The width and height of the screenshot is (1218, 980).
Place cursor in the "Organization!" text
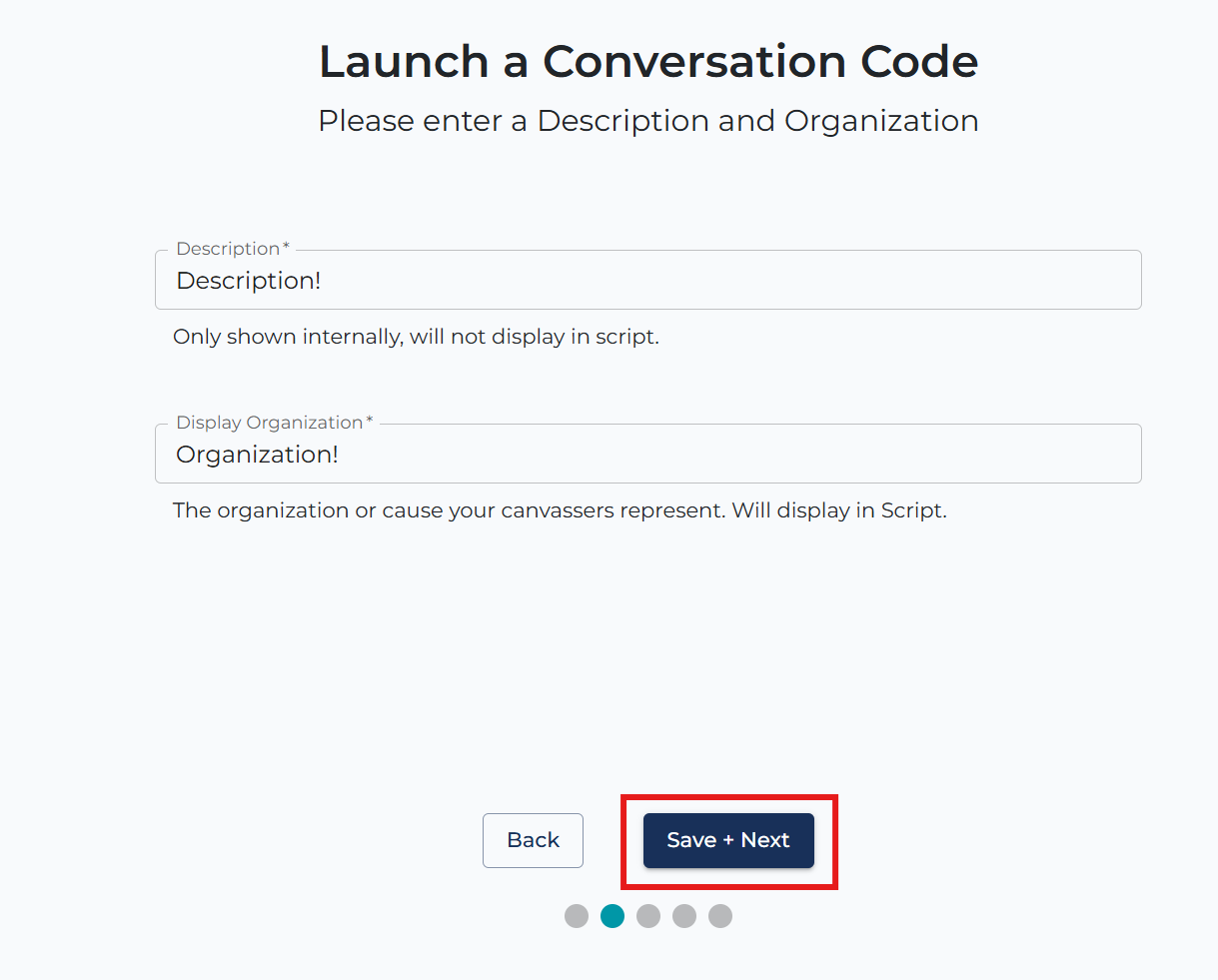pos(257,455)
